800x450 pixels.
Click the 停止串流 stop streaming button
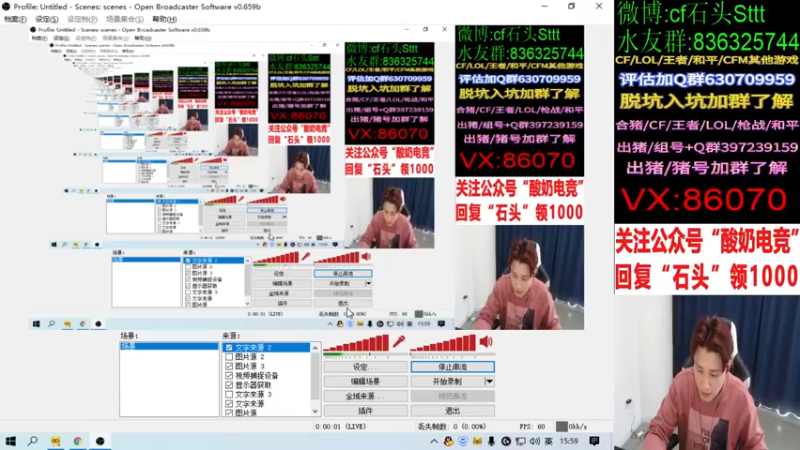point(453,367)
